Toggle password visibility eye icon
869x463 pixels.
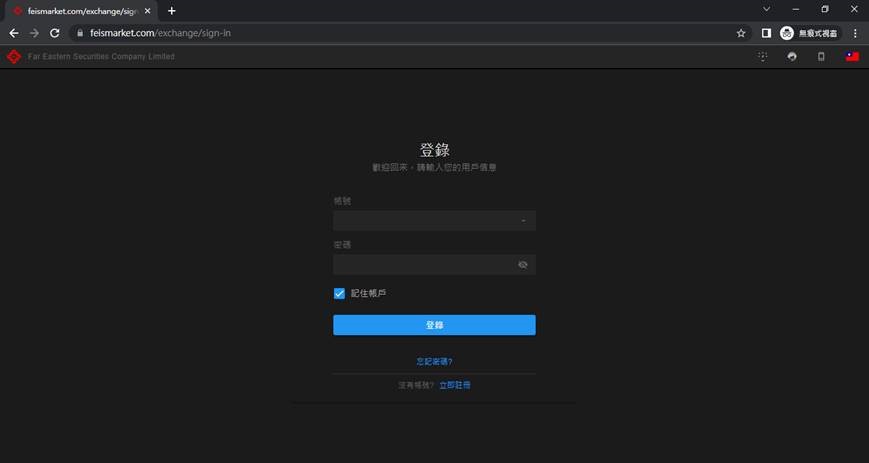[x=523, y=264]
